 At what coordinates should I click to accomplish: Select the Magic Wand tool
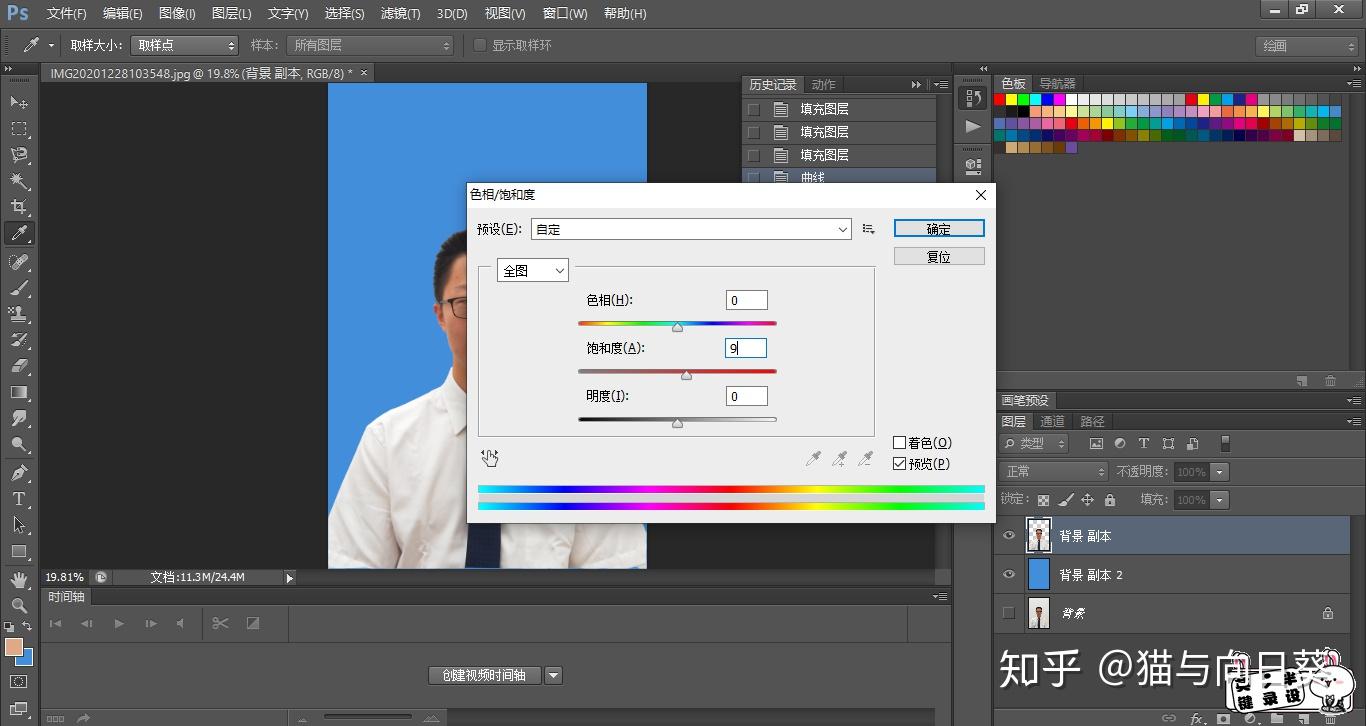(x=19, y=181)
